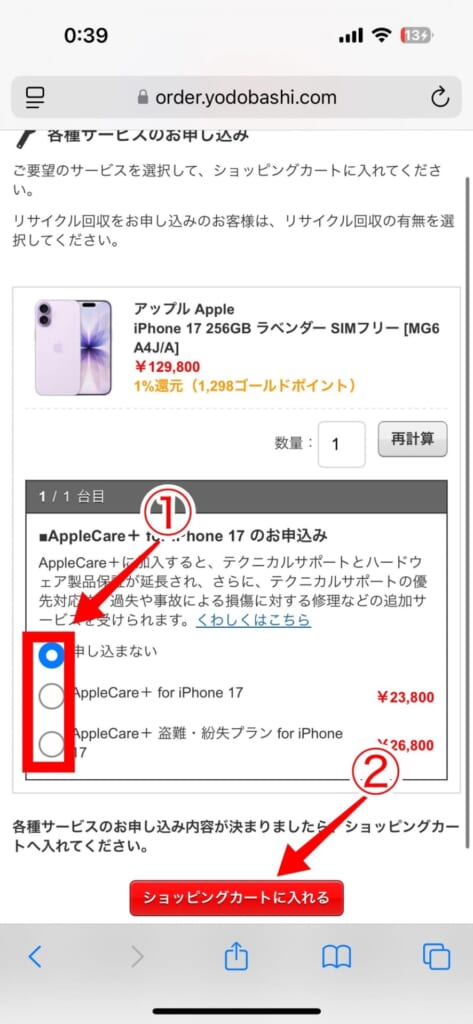
Task: Open the Safari share sheet icon
Action: 236,956
